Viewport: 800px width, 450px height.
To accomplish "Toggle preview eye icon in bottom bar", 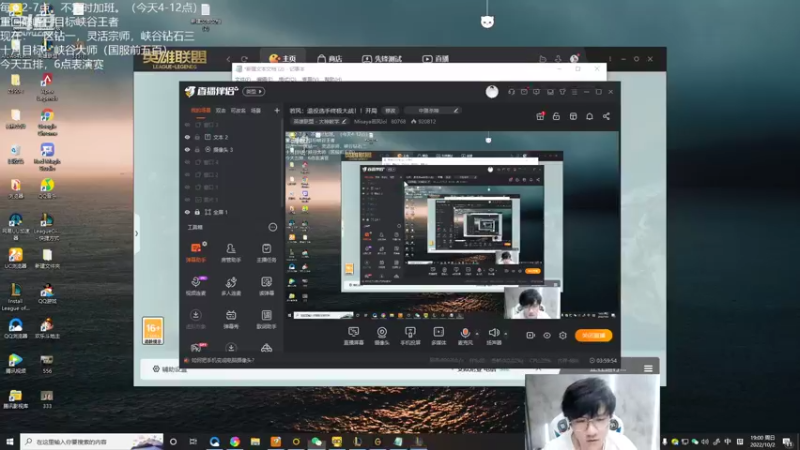I will coord(546,335).
